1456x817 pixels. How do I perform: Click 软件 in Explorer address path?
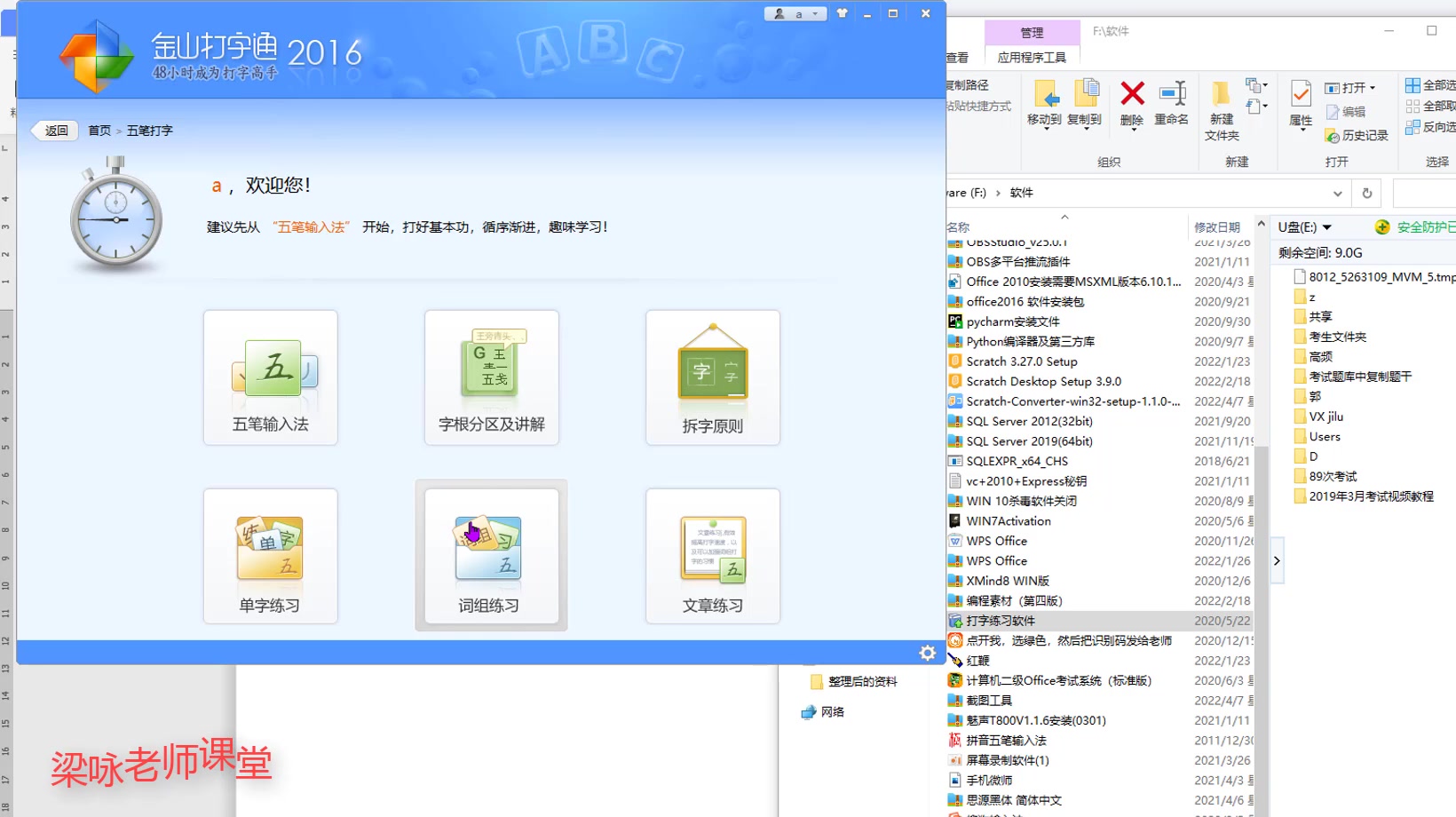(x=1022, y=193)
